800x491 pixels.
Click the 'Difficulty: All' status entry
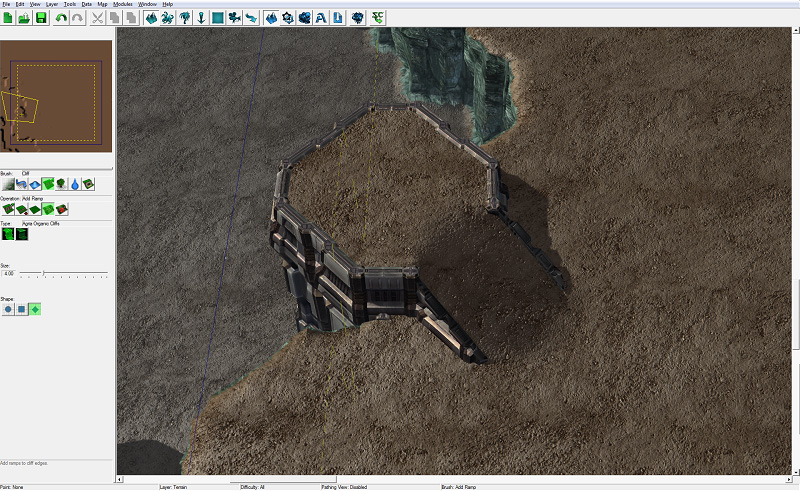pyautogui.click(x=253, y=487)
